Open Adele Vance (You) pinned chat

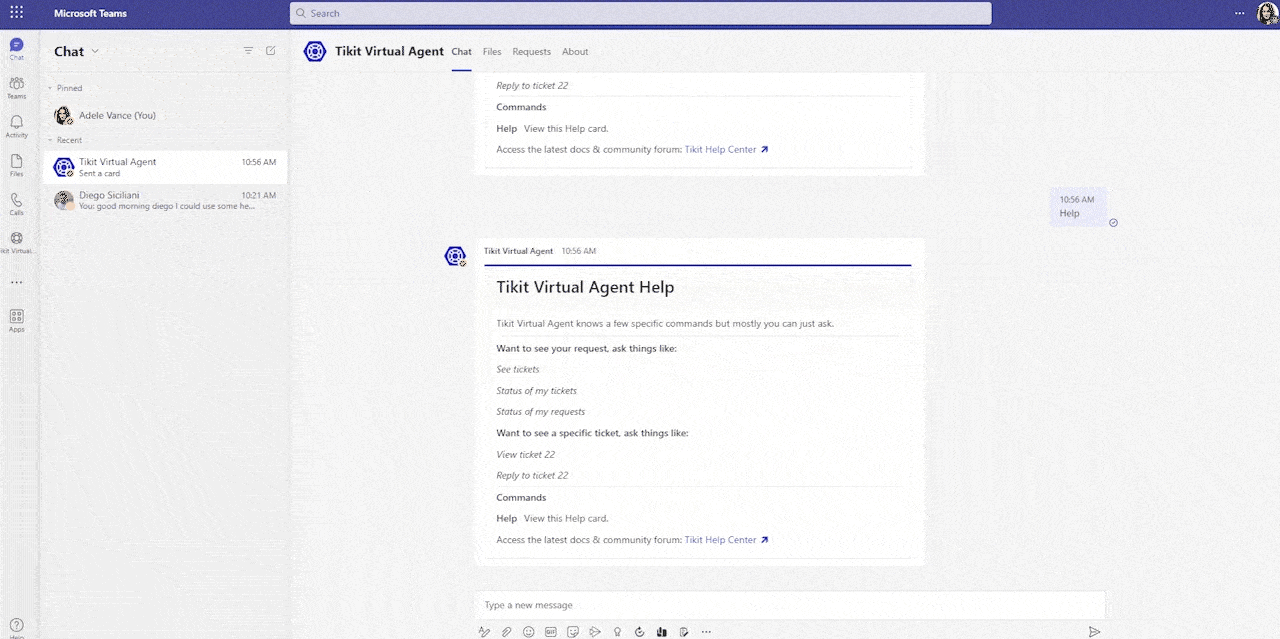(x=167, y=115)
